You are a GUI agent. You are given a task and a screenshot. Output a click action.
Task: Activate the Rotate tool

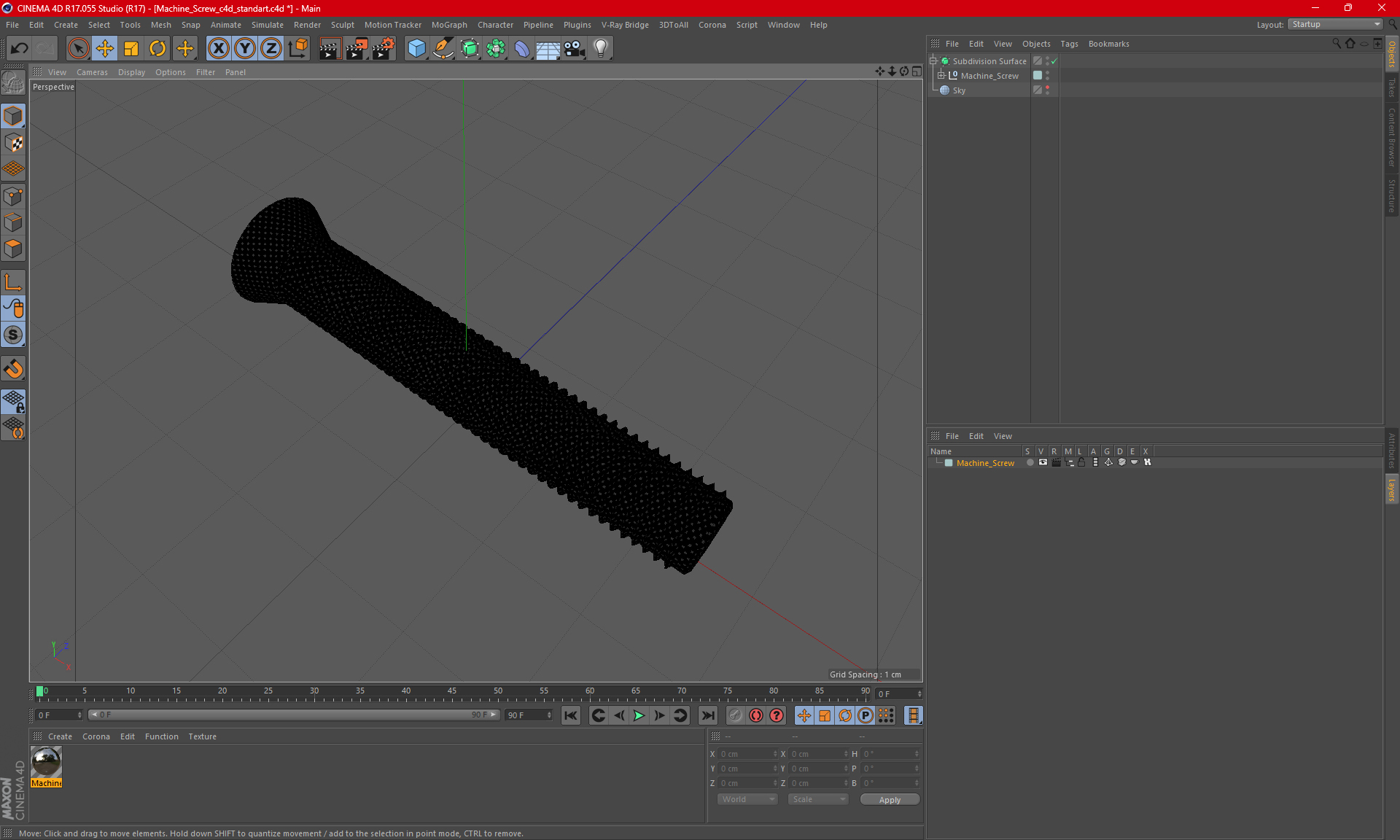pos(157,48)
